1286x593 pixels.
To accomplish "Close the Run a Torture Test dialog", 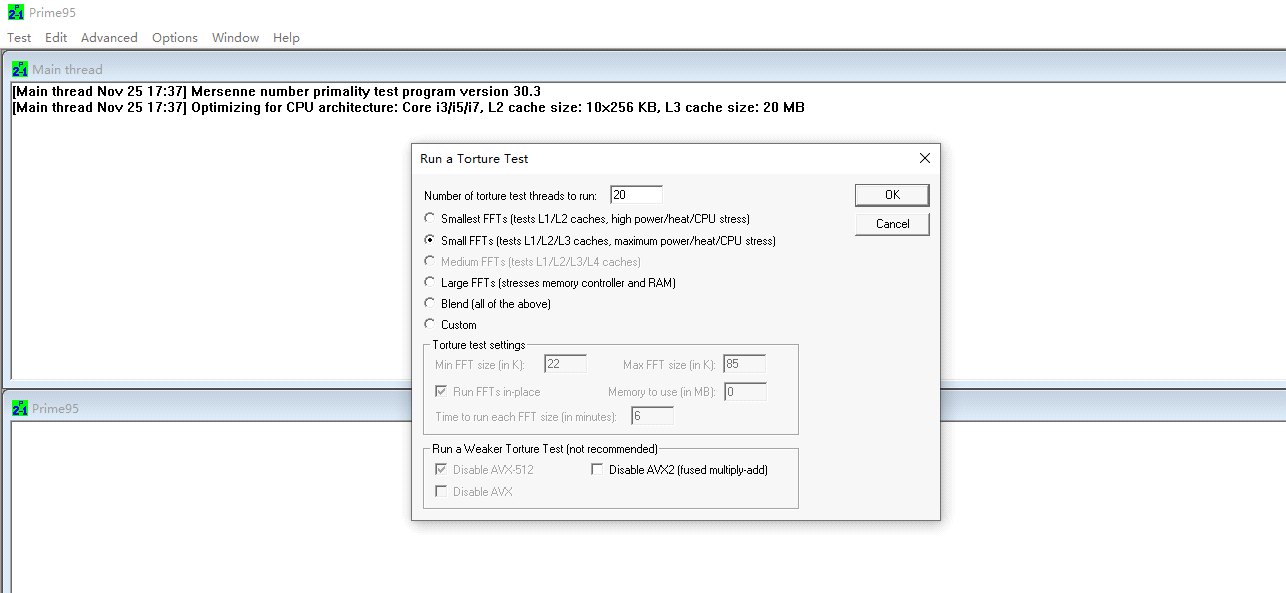I will click(924, 158).
